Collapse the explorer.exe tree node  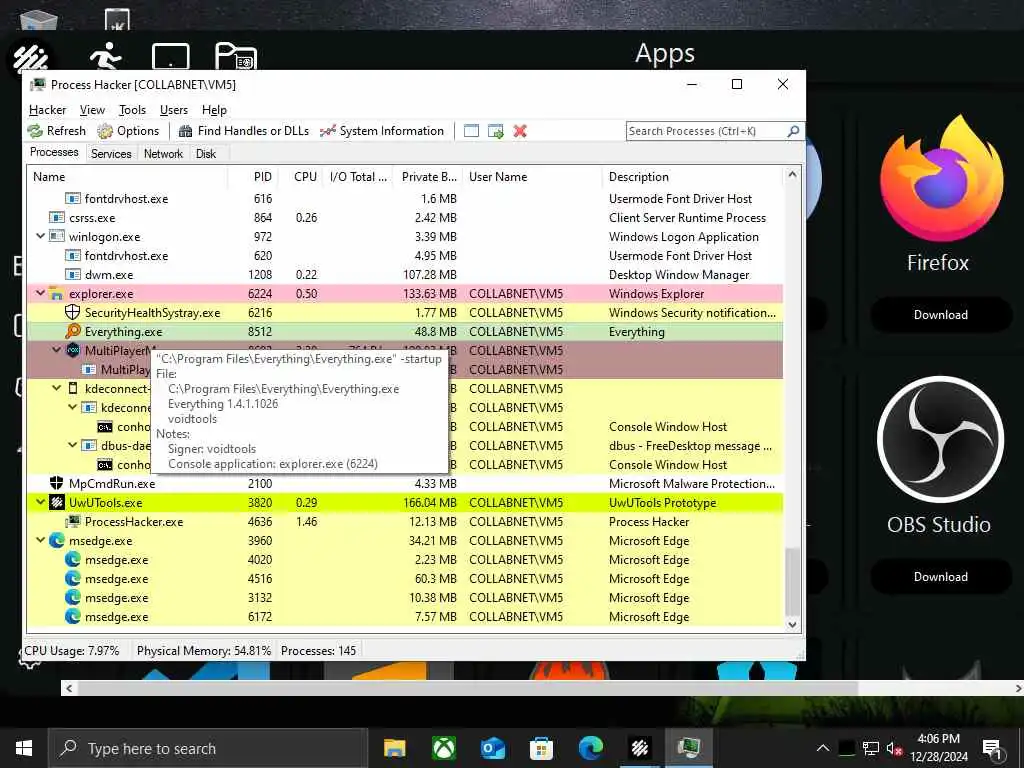point(40,293)
